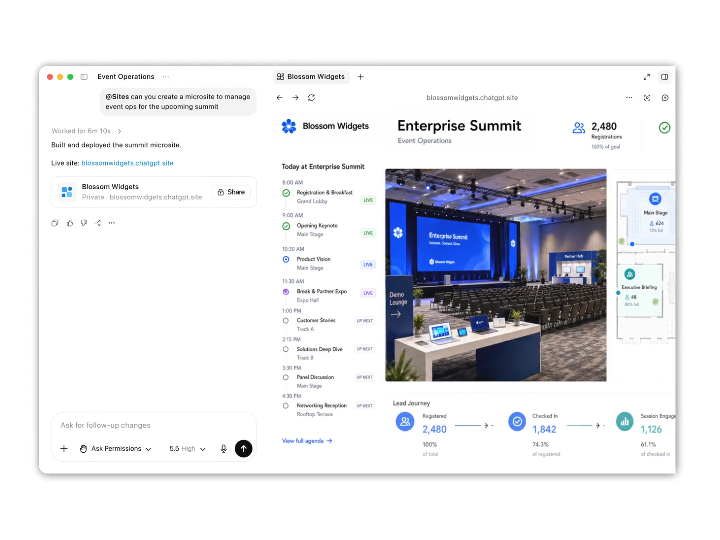Toggle the right split panel icon
The image size is (720, 540).
click(664, 77)
